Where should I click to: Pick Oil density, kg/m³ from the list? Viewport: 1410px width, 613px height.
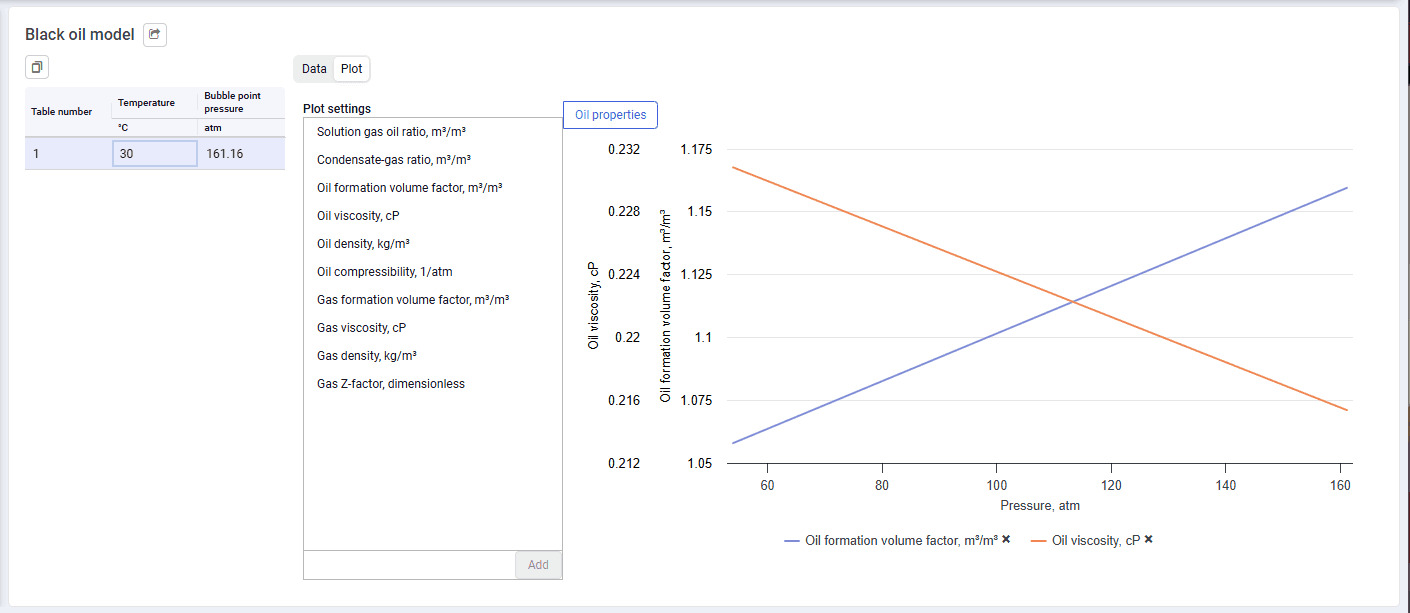[432, 244]
